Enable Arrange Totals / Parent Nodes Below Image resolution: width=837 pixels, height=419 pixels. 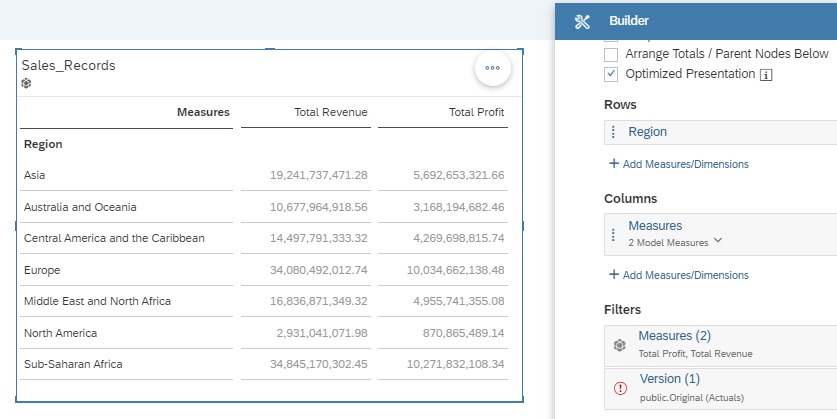pyautogui.click(x=611, y=54)
